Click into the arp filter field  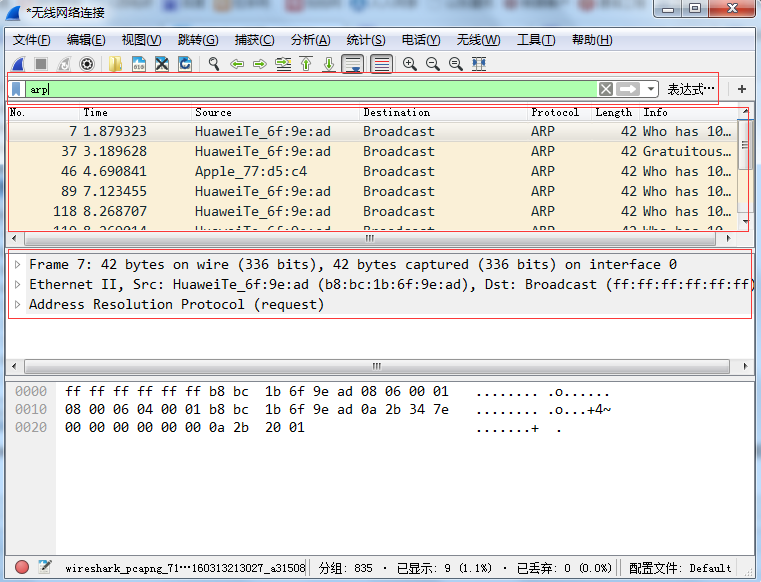(311, 89)
